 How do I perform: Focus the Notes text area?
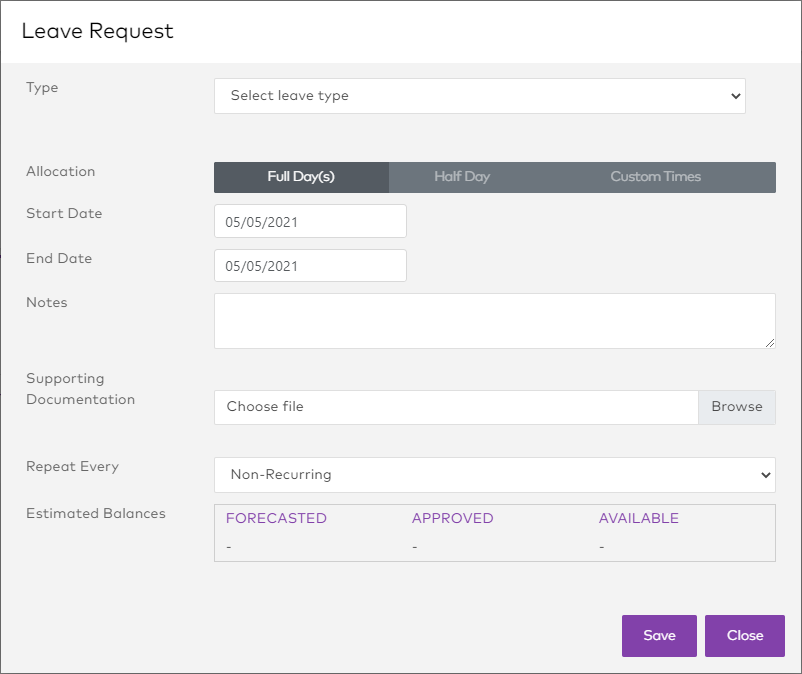pos(494,321)
